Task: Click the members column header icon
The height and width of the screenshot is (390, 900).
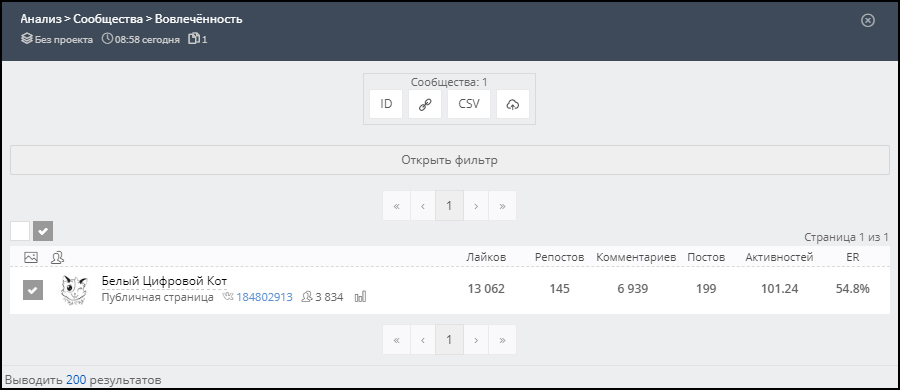Action: (57, 257)
